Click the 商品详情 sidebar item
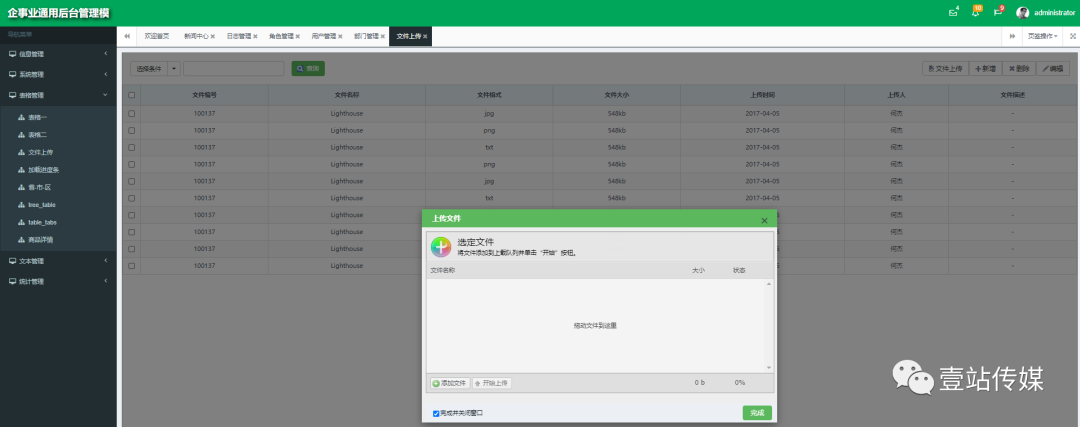The image size is (1080, 427). (x=41, y=240)
